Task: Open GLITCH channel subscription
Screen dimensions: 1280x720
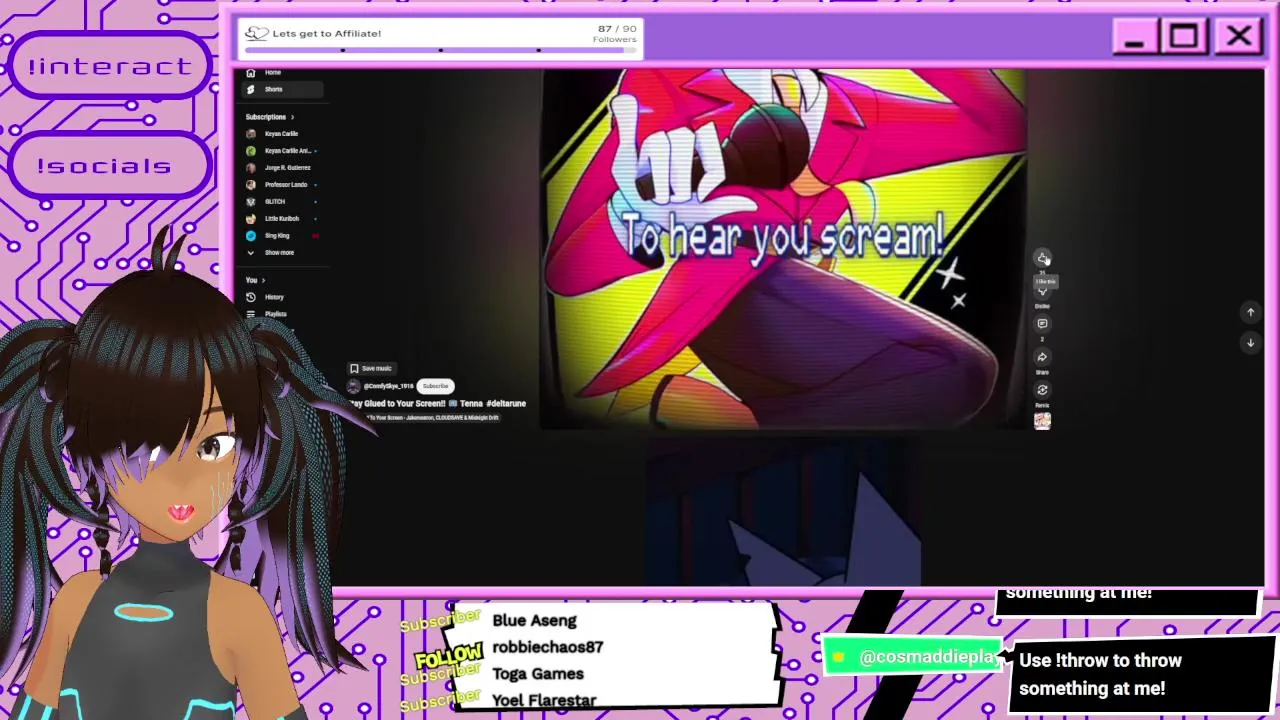Action: pyautogui.click(x=283, y=202)
